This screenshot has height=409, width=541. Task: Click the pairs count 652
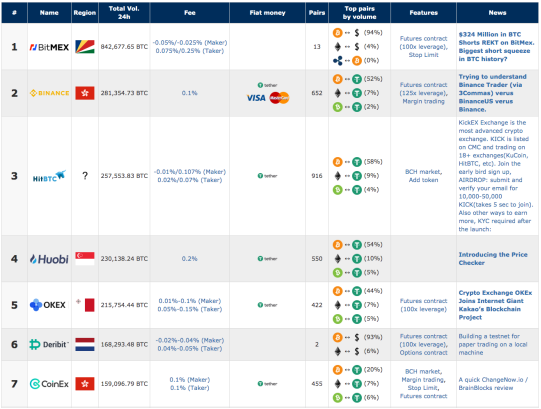317,93
